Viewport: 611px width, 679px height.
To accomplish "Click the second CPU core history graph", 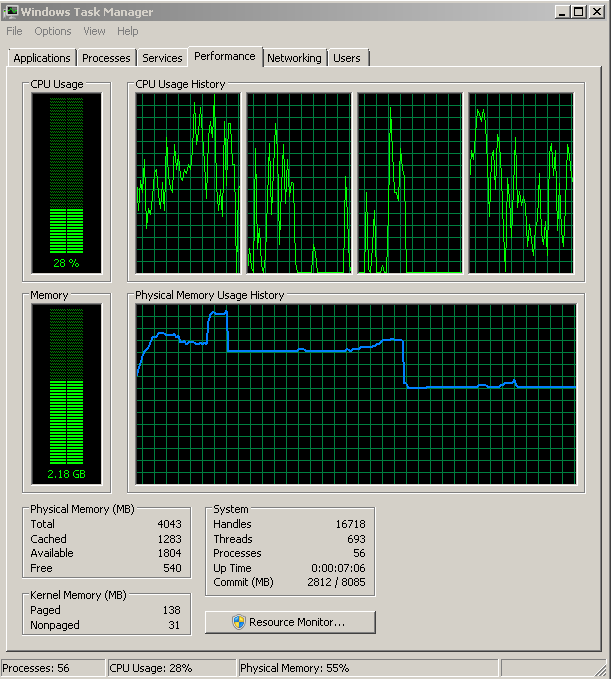I will click(x=299, y=183).
